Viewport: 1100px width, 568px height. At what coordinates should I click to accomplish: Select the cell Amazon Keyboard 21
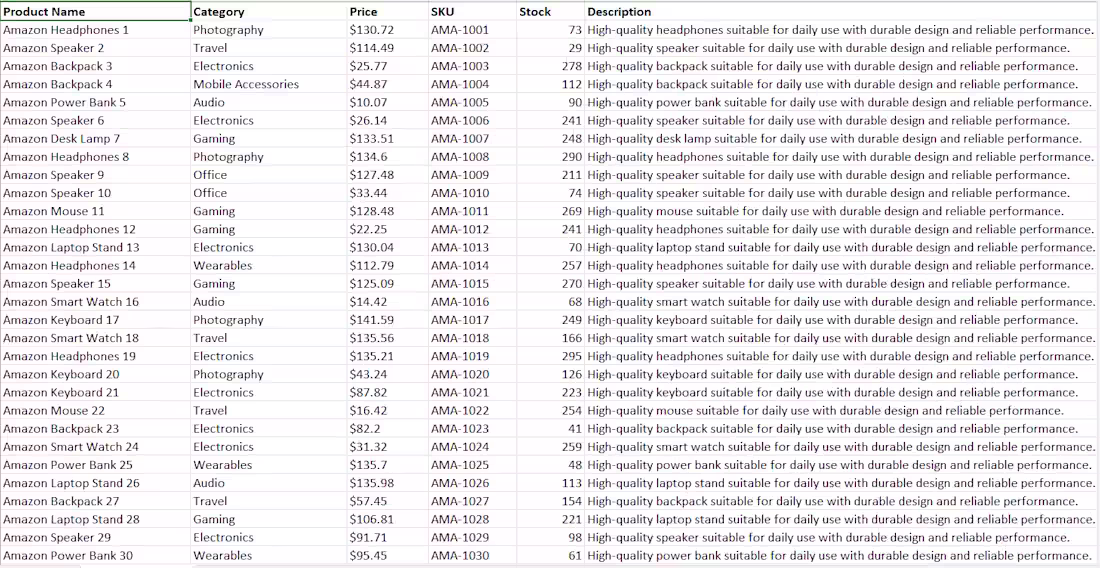95,393
